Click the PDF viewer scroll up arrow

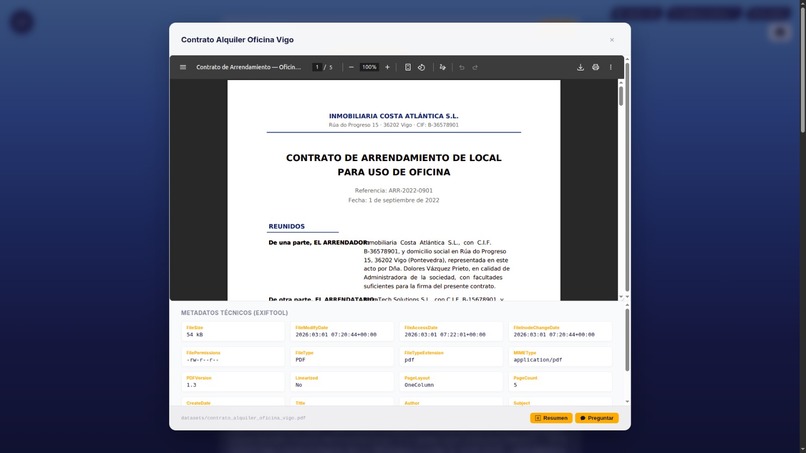coord(621,83)
